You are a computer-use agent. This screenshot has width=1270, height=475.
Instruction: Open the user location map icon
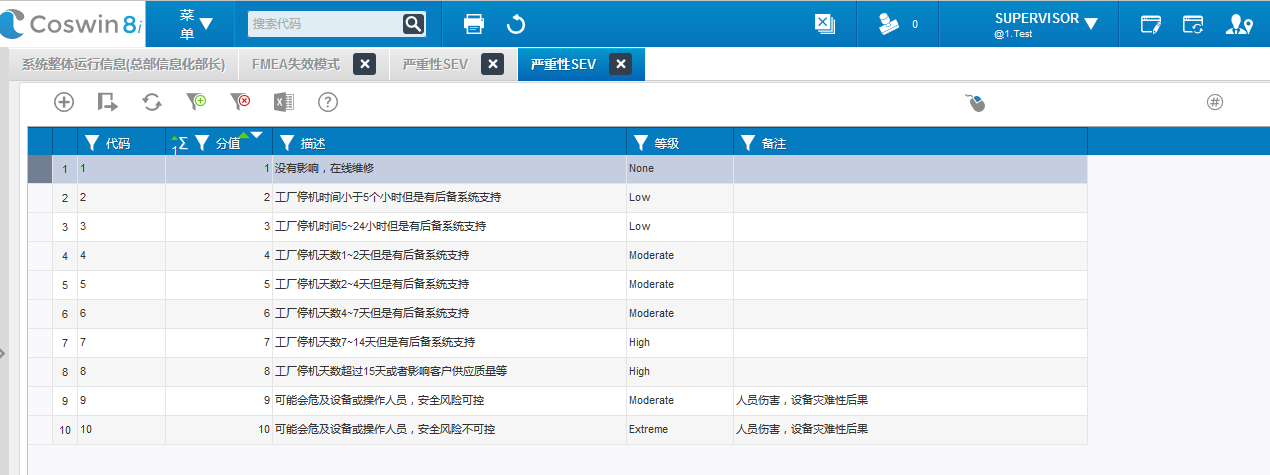pos(1239,23)
